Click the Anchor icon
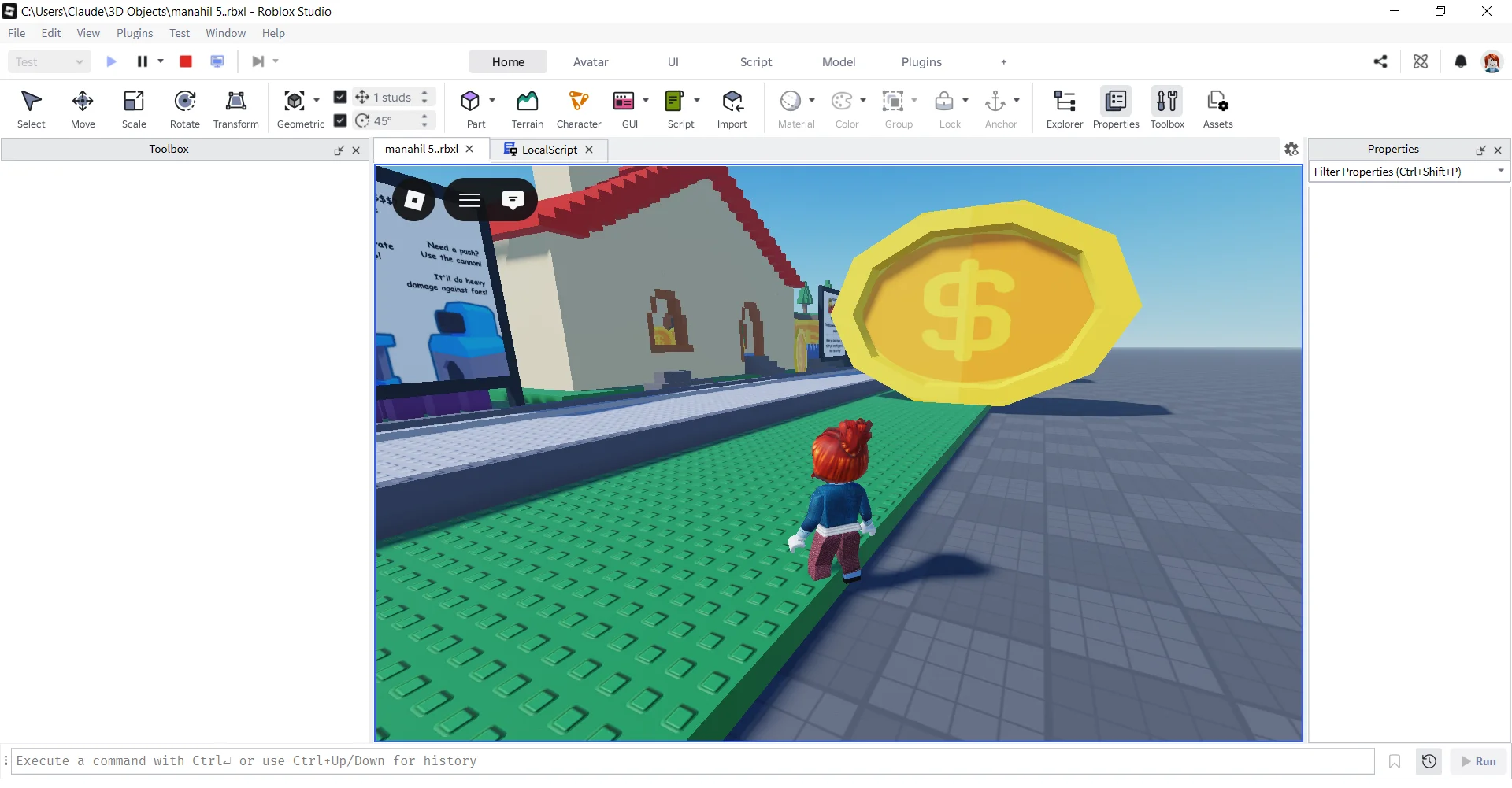The image size is (1512, 788). tap(995, 101)
